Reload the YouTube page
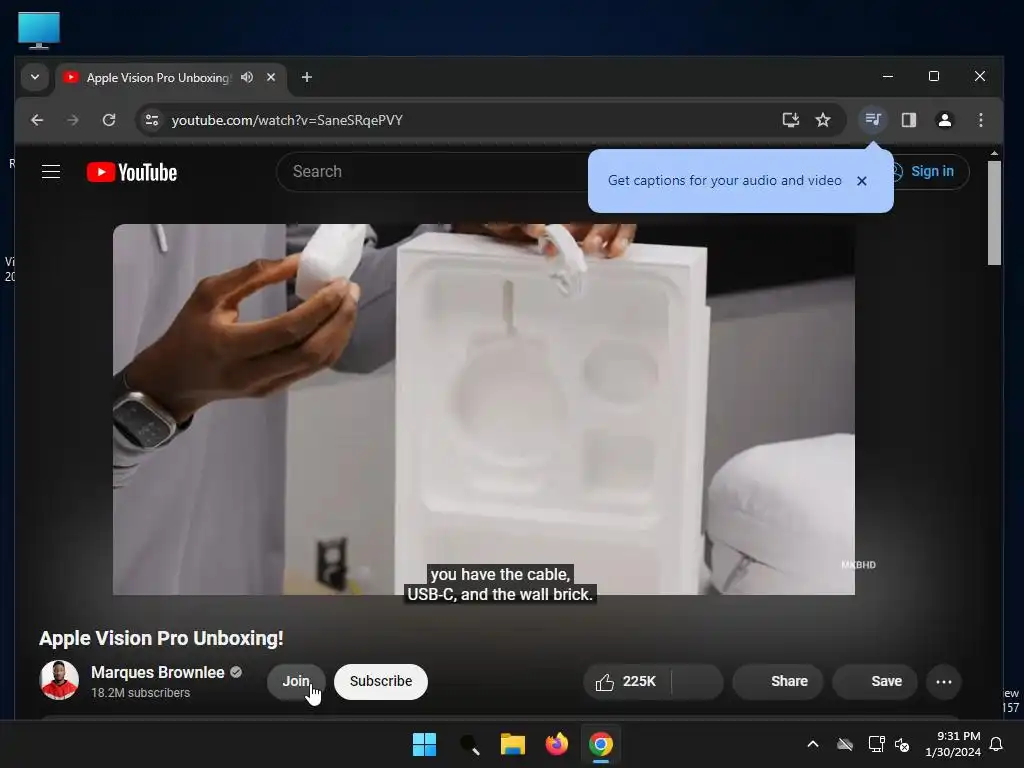This screenshot has height=768, width=1024. point(109,120)
